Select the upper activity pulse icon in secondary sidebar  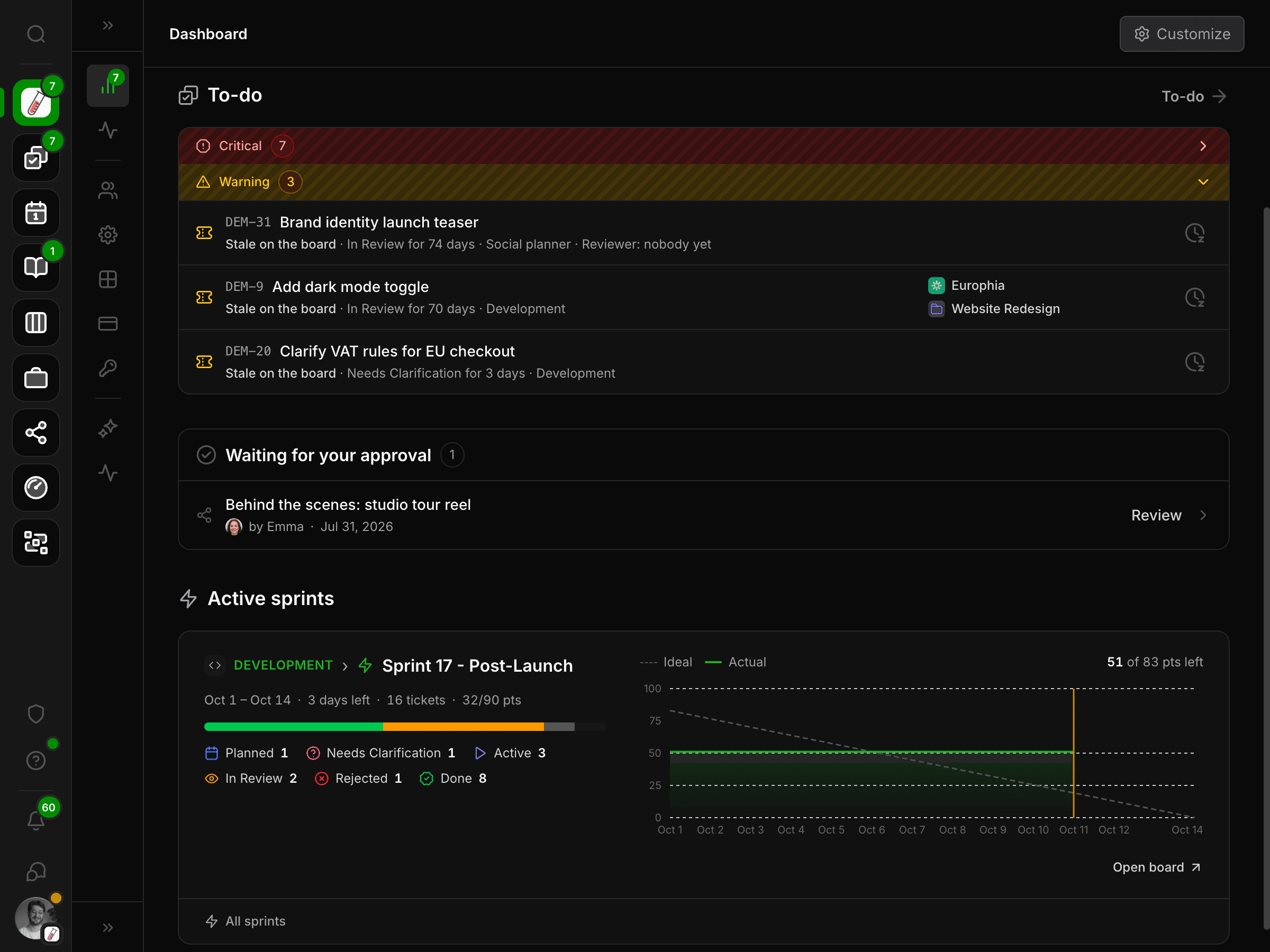(x=108, y=130)
